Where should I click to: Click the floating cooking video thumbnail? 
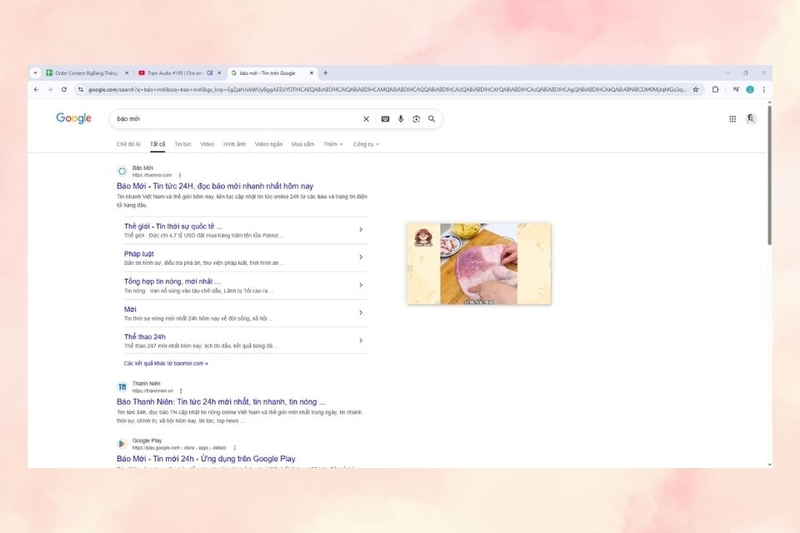coord(479,264)
